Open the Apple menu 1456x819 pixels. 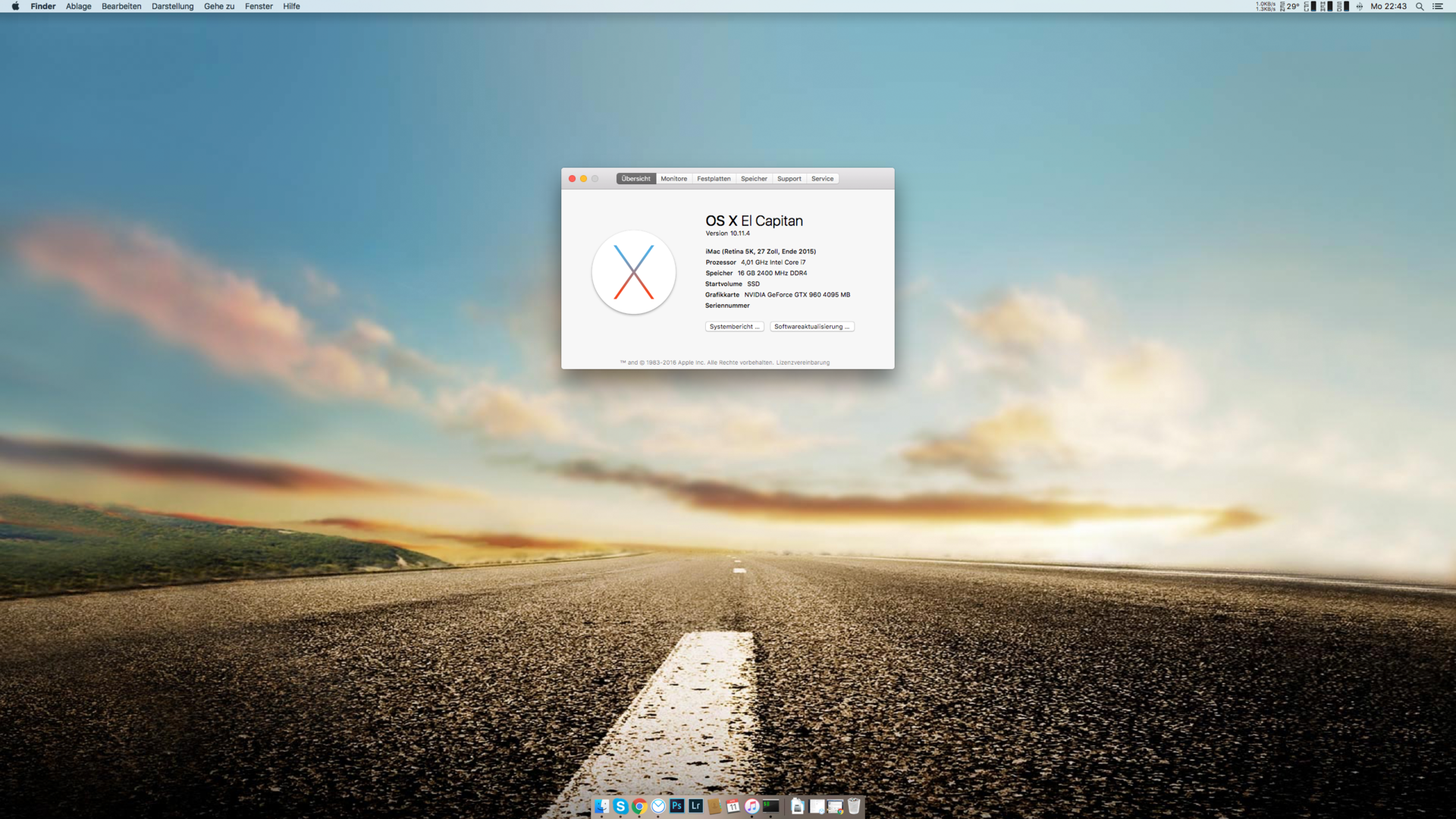pos(15,6)
